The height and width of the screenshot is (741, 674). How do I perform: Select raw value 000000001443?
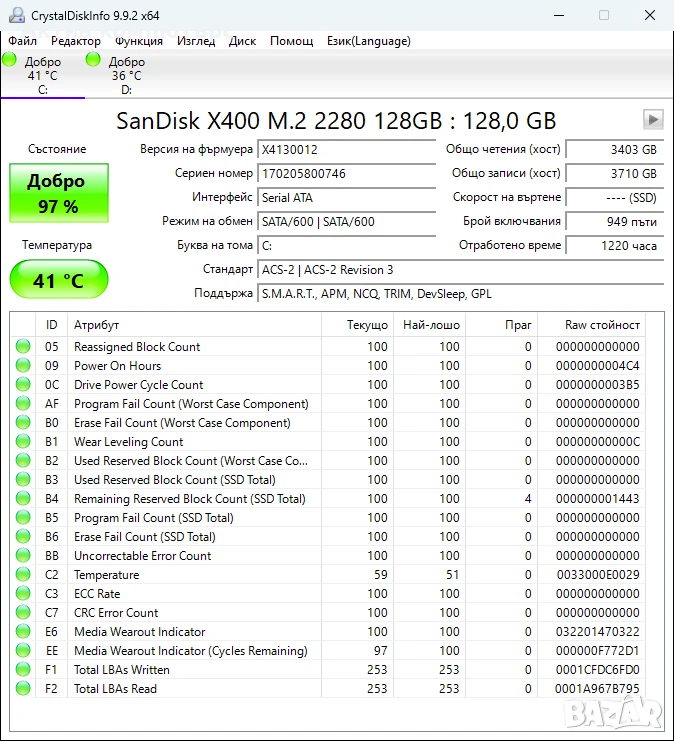(597, 499)
